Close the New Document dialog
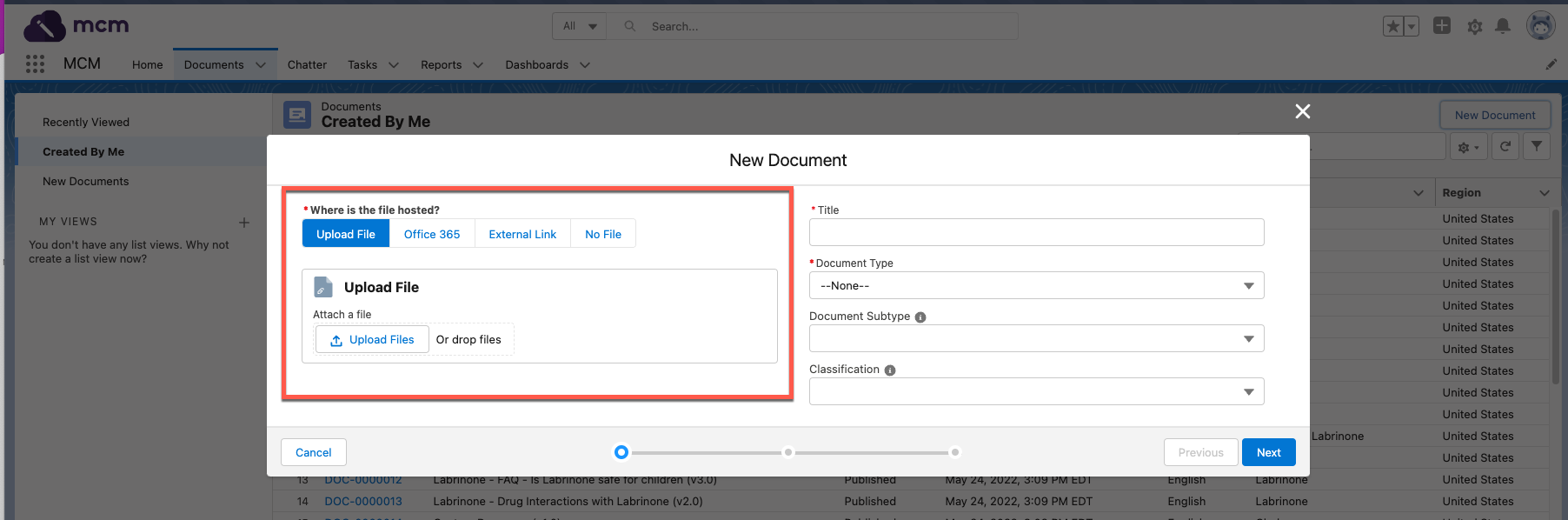1568x520 pixels. pos(1302,111)
